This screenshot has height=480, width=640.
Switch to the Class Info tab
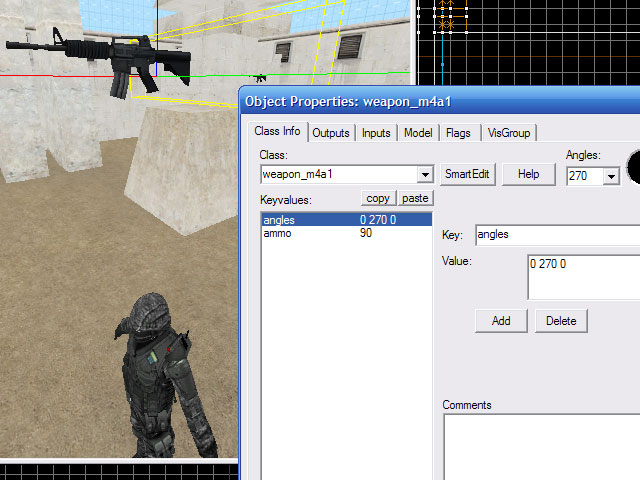[277, 131]
